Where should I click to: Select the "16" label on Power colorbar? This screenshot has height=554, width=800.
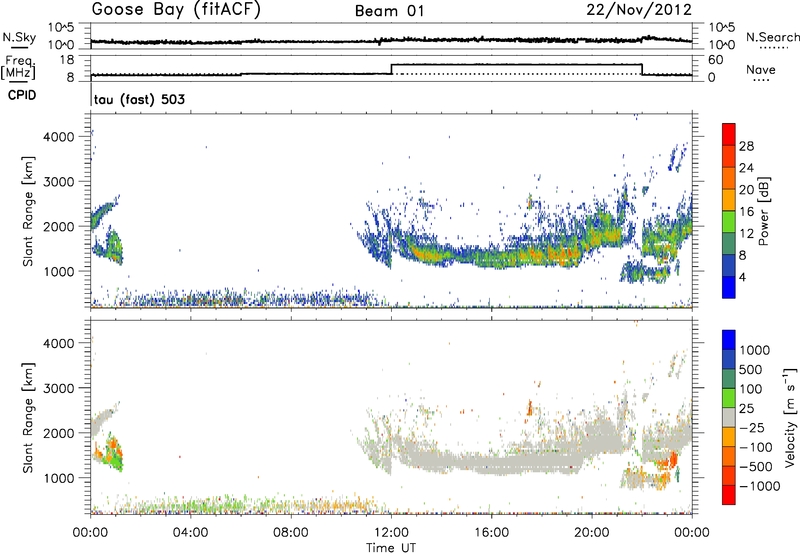point(746,212)
